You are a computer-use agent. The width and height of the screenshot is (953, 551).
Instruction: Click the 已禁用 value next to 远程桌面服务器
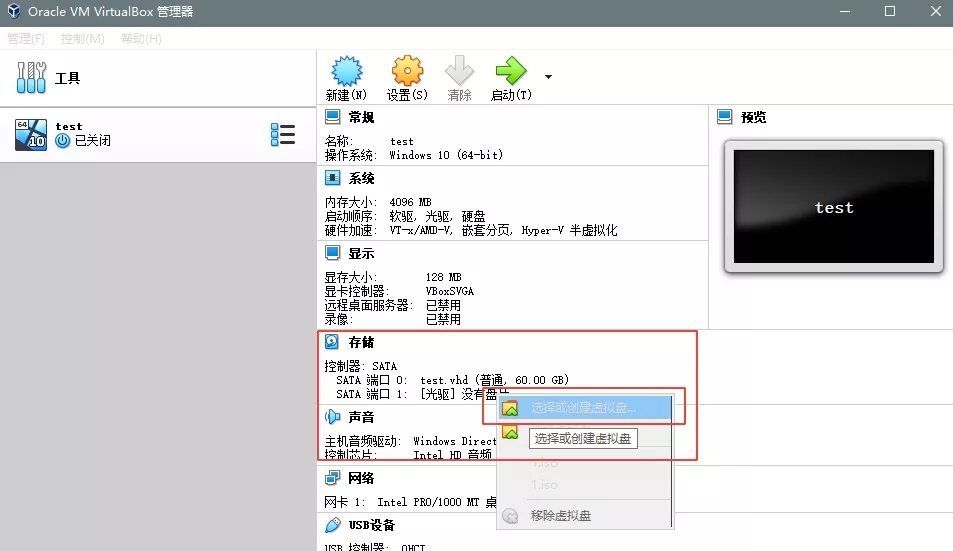(x=443, y=305)
